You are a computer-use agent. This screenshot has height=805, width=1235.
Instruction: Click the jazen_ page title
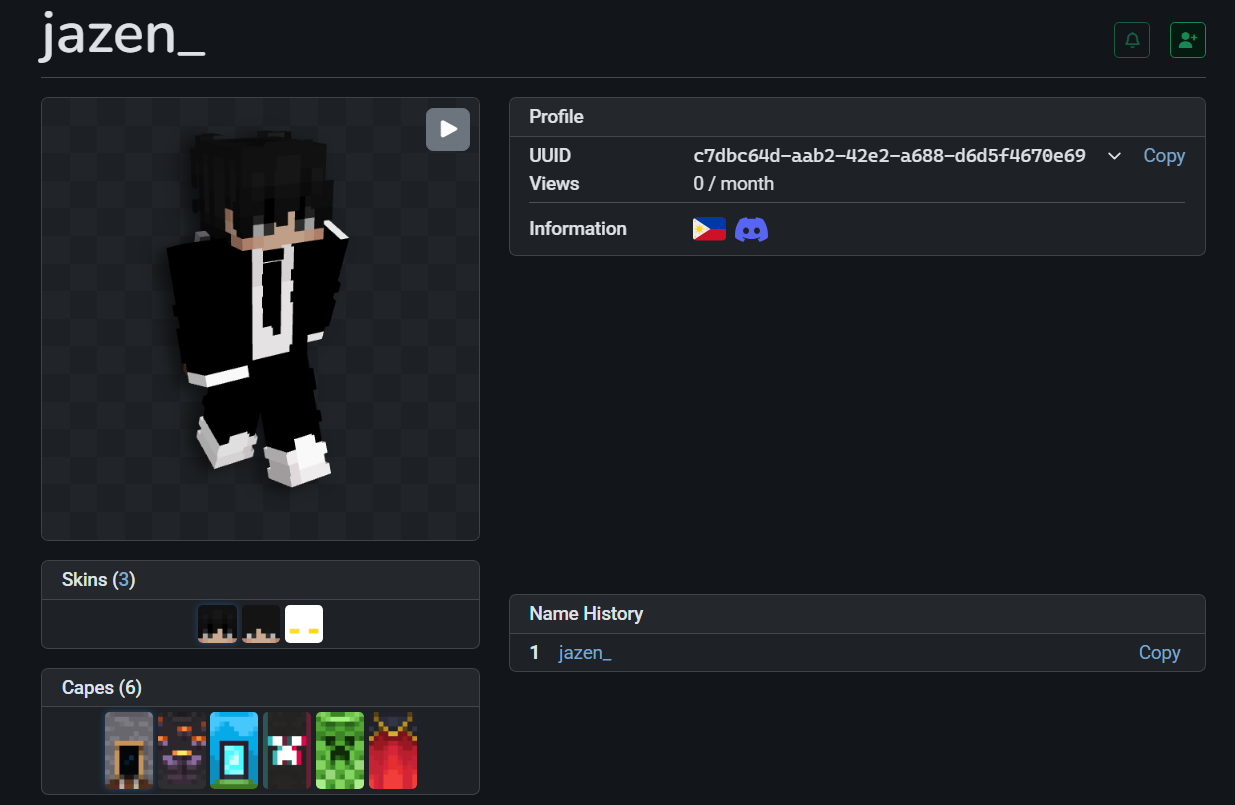pyautogui.click(x=123, y=35)
